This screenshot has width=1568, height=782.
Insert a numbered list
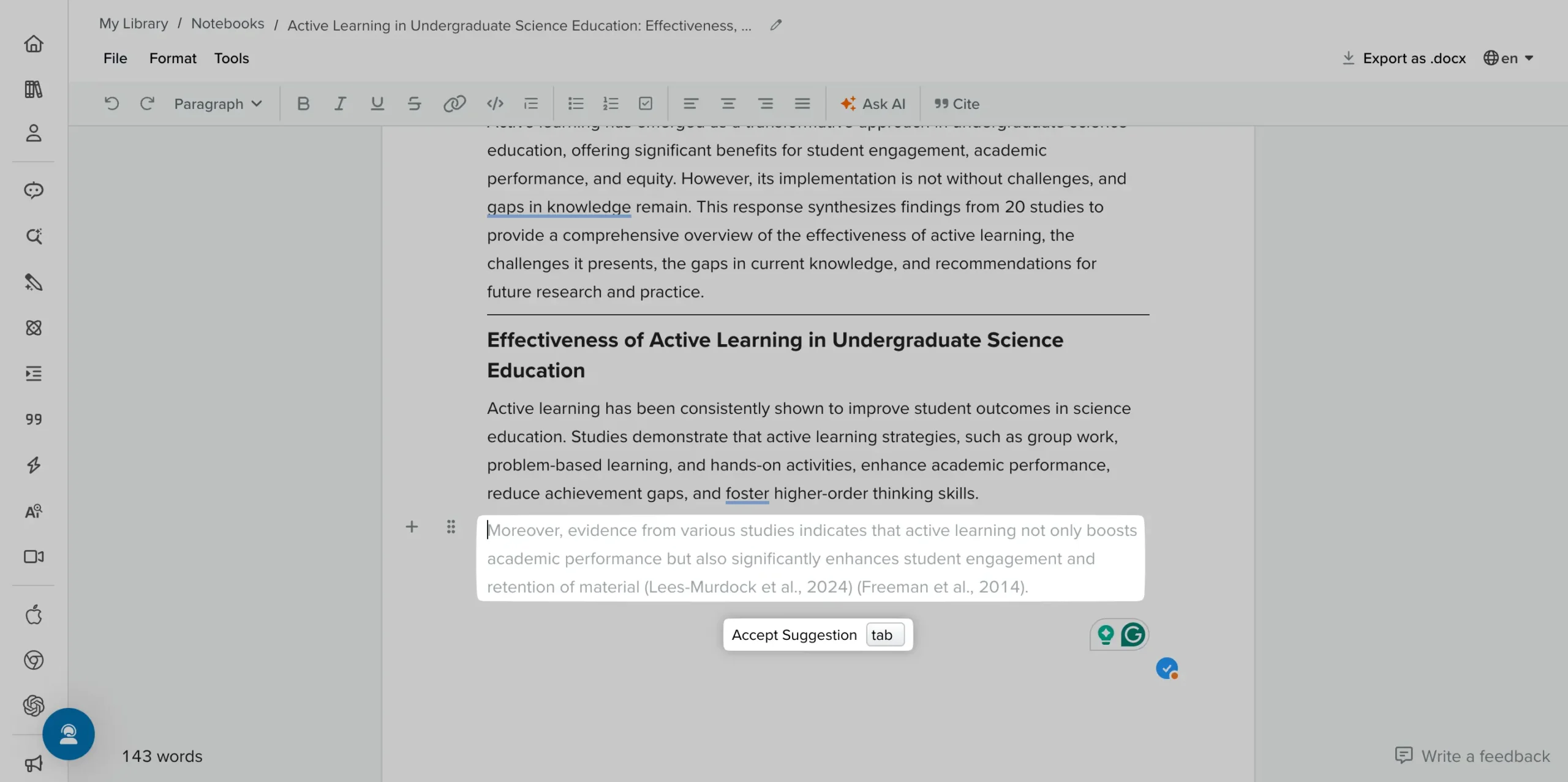click(x=611, y=103)
